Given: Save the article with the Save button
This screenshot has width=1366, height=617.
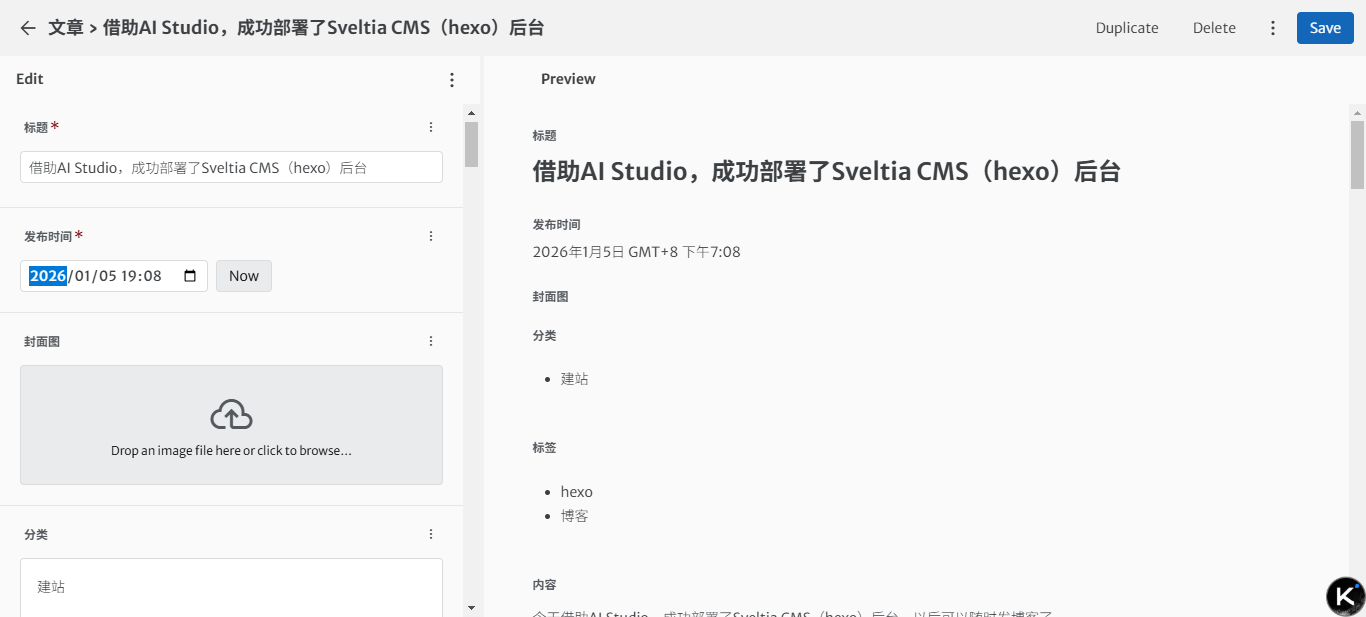Looking at the screenshot, I should point(1325,28).
